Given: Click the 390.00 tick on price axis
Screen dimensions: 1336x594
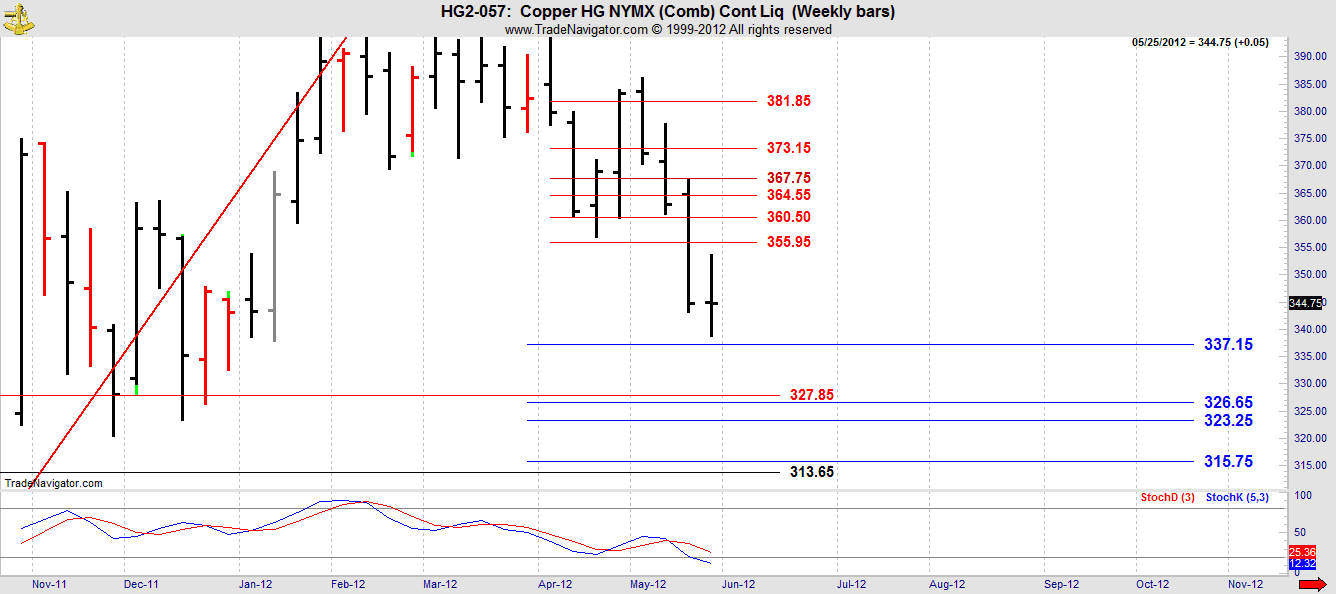Looking at the screenshot, I should pyautogui.click(x=1309, y=56).
